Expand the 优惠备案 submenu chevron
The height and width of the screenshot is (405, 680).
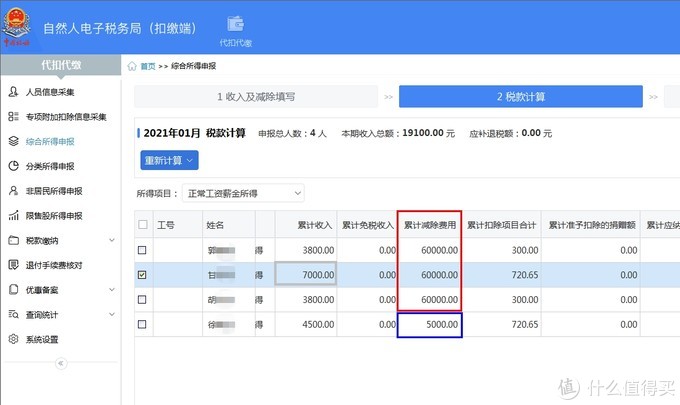coord(111,289)
